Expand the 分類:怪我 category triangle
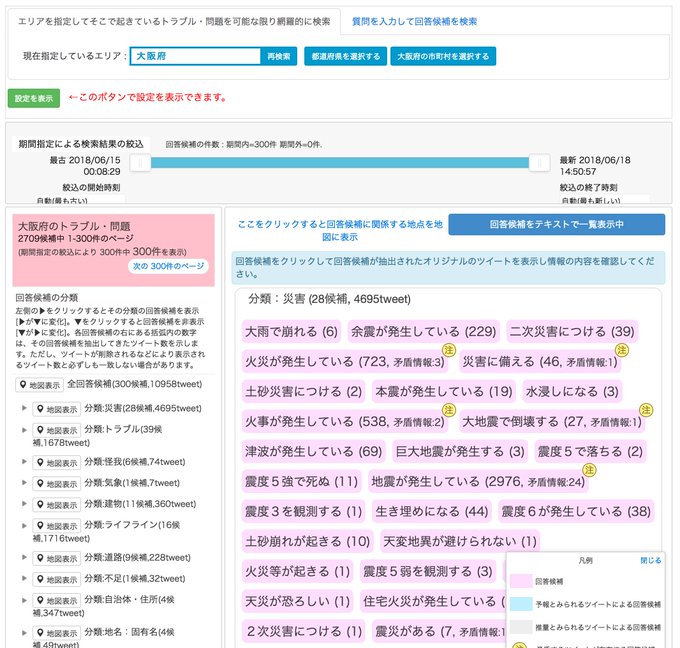 point(24,461)
